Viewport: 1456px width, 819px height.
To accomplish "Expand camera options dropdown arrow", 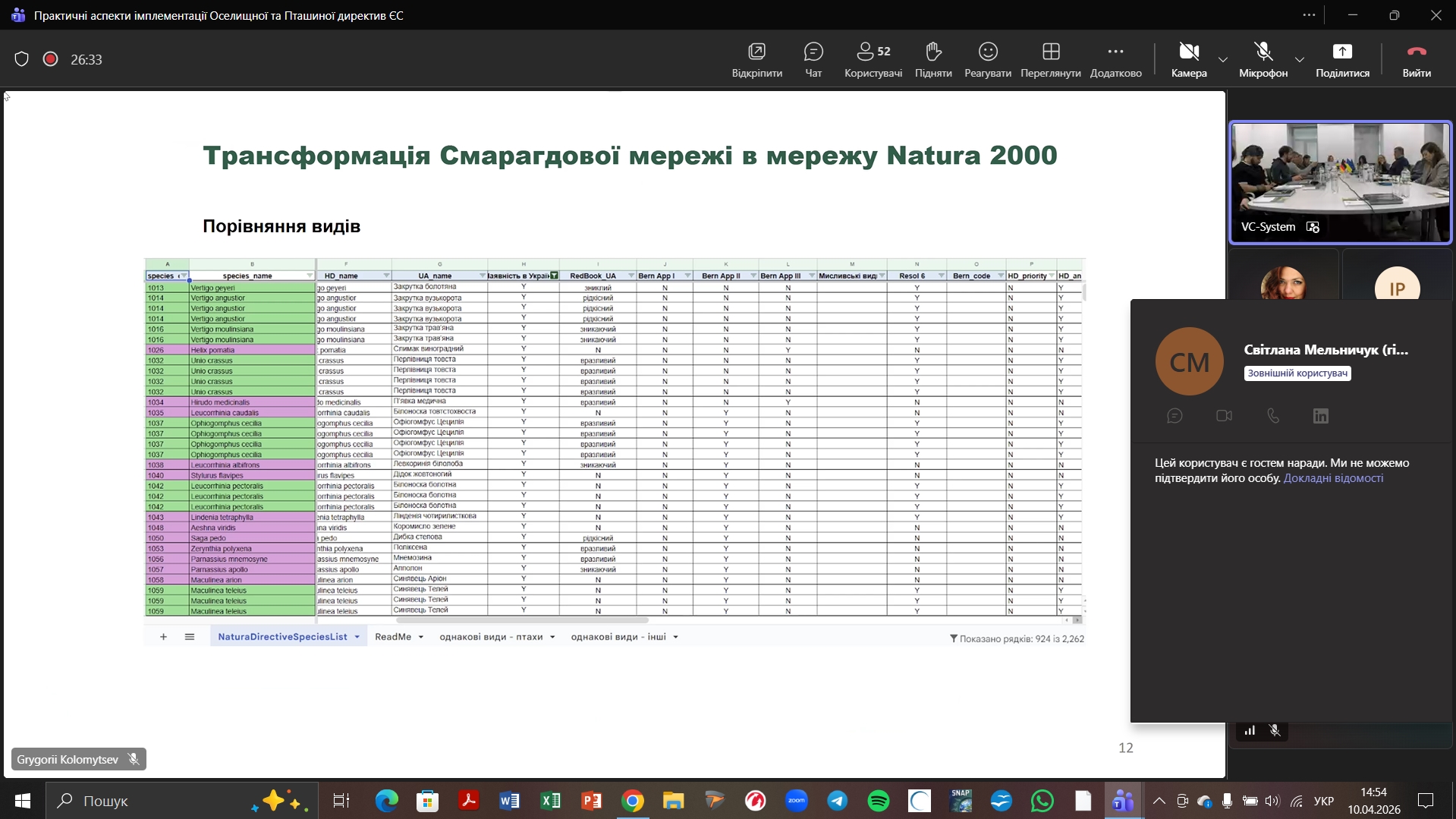I will click(x=1222, y=59).
